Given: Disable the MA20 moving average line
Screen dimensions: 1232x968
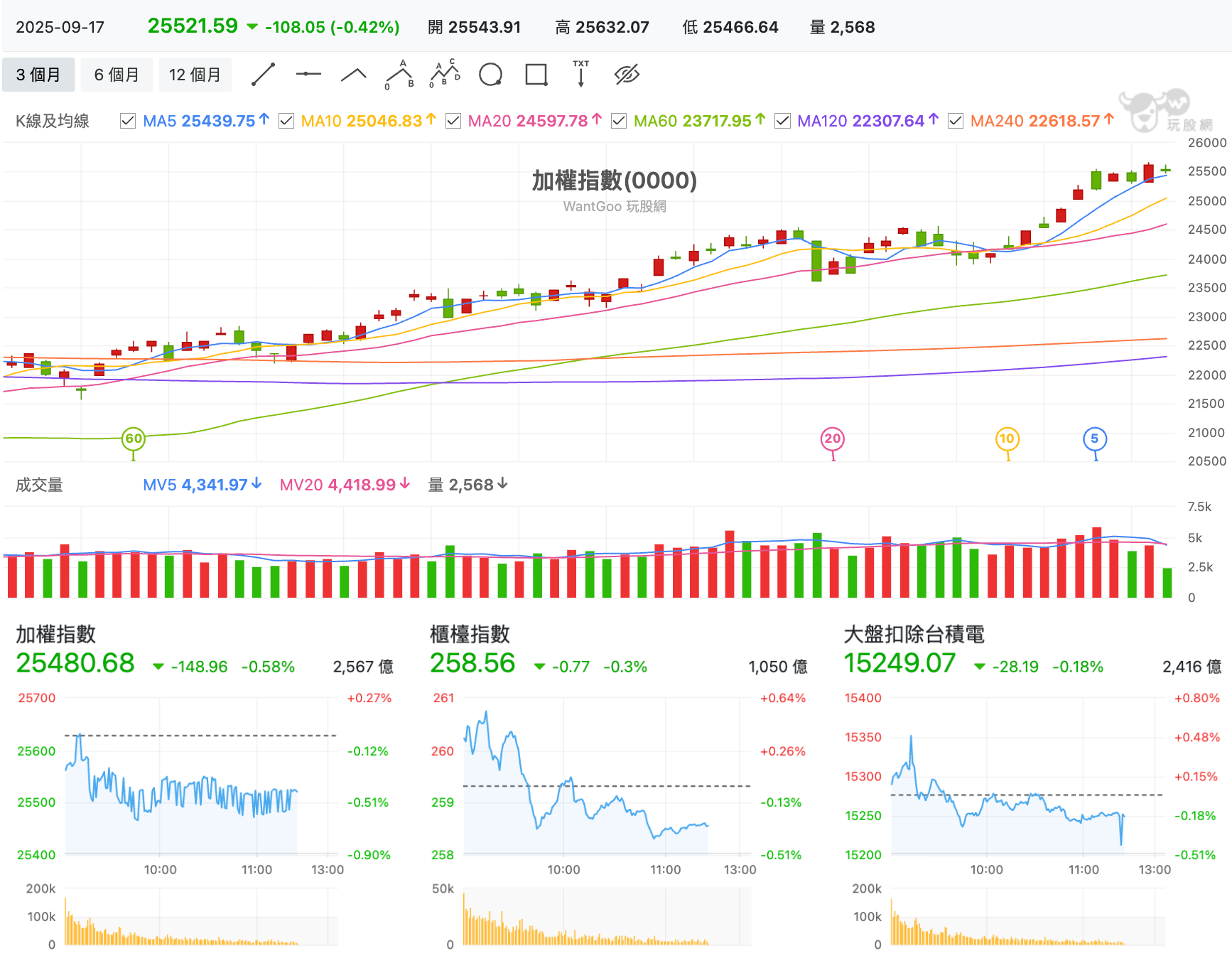Looking at the screenshot, I should click(453, 121).
